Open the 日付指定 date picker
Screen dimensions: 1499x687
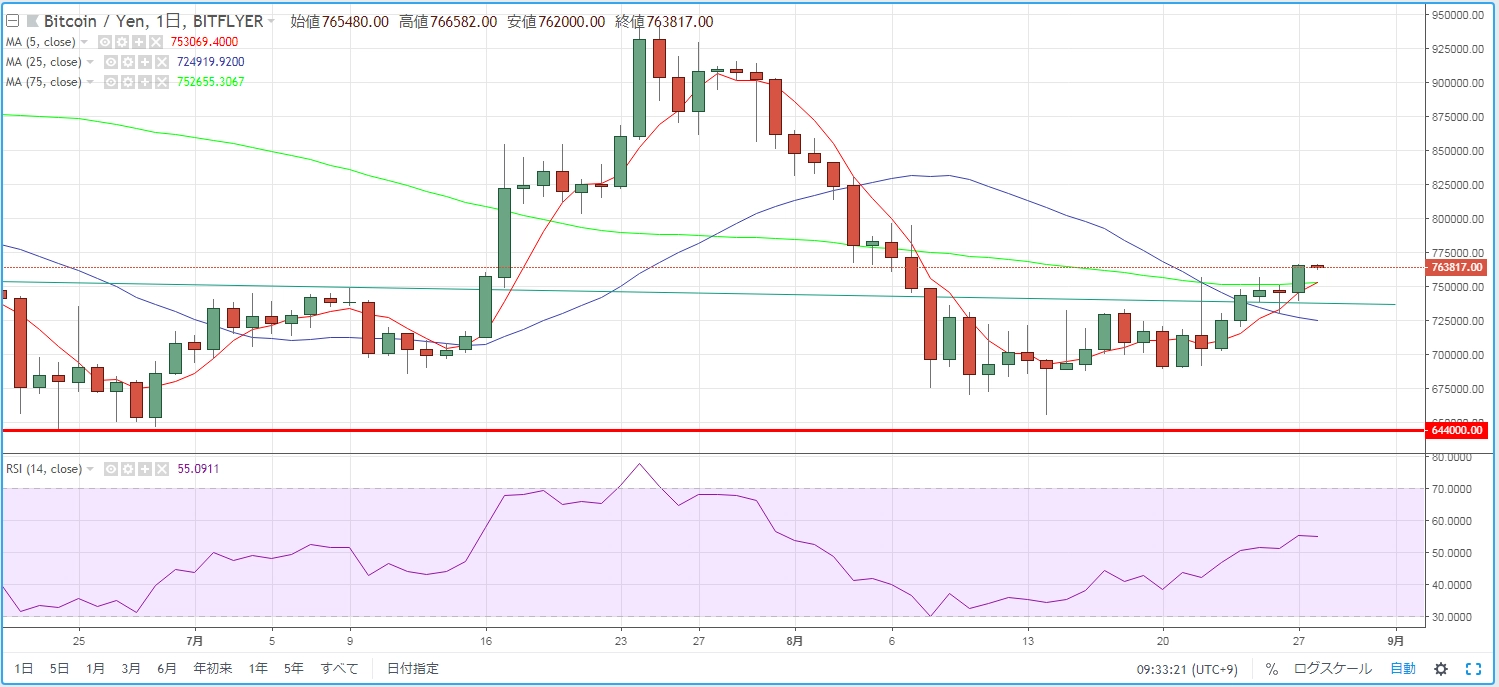pyautogui.click(x=413, y=669)
